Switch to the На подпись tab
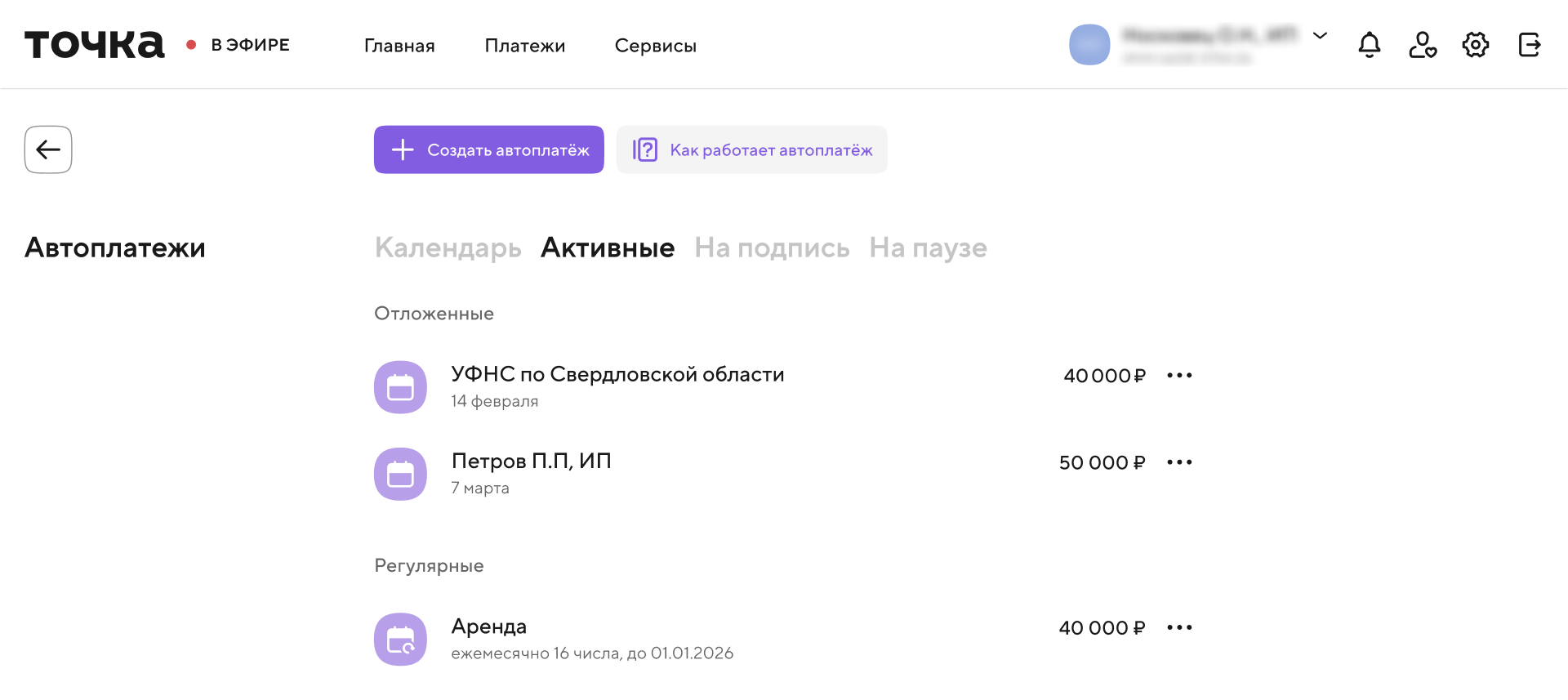1568x700 pixels. [x=772, y=247]
